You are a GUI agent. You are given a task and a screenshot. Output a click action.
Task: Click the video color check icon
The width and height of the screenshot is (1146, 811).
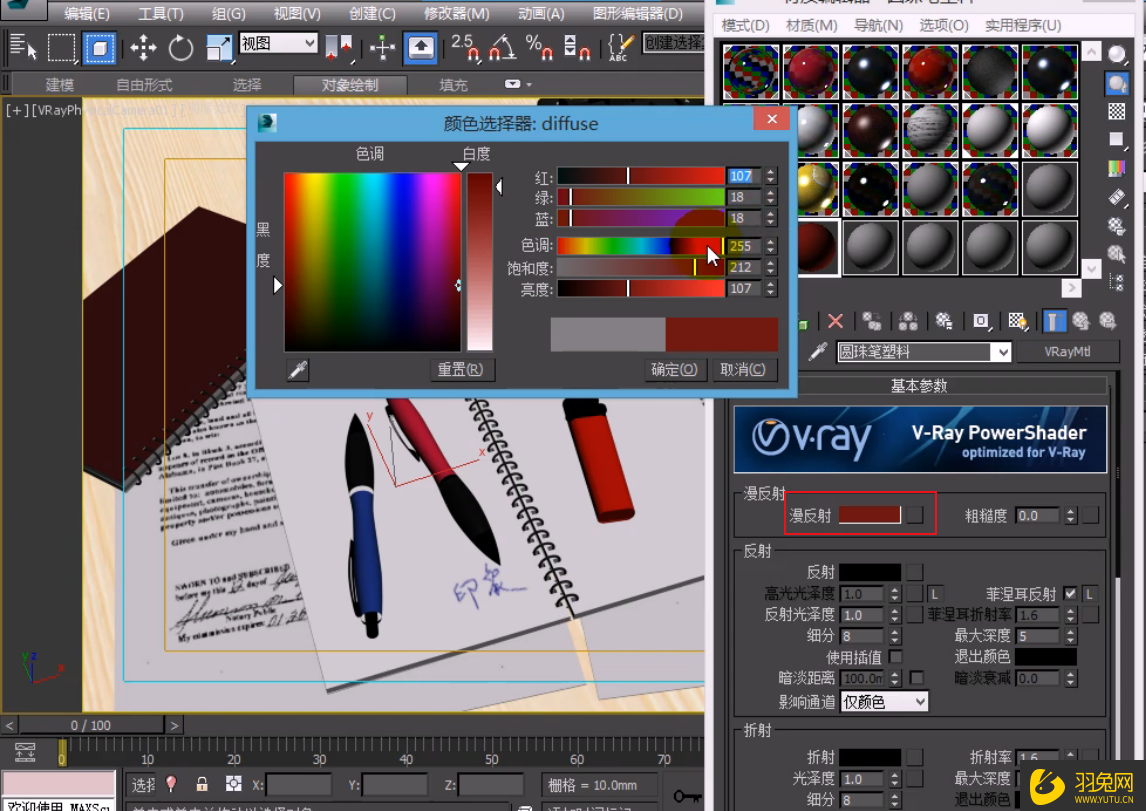coord(1117,169)
